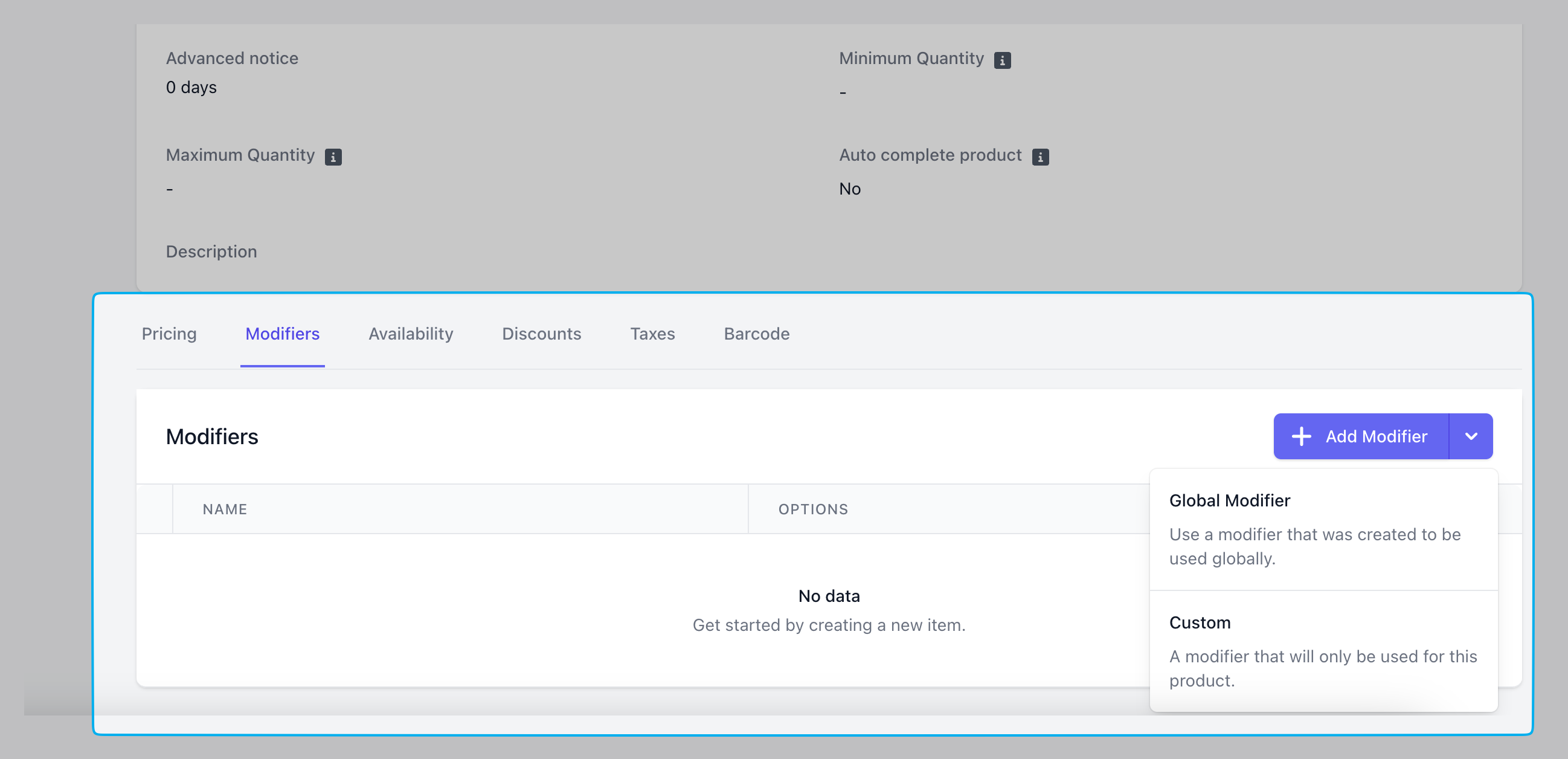Go to the Discounts tab
Screen dimensions: 1568x759
point(541,334)
